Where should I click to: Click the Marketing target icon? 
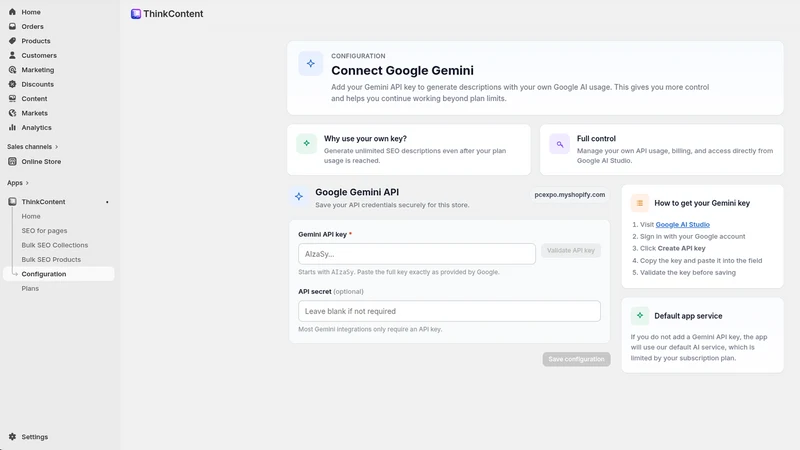point(12,69)
